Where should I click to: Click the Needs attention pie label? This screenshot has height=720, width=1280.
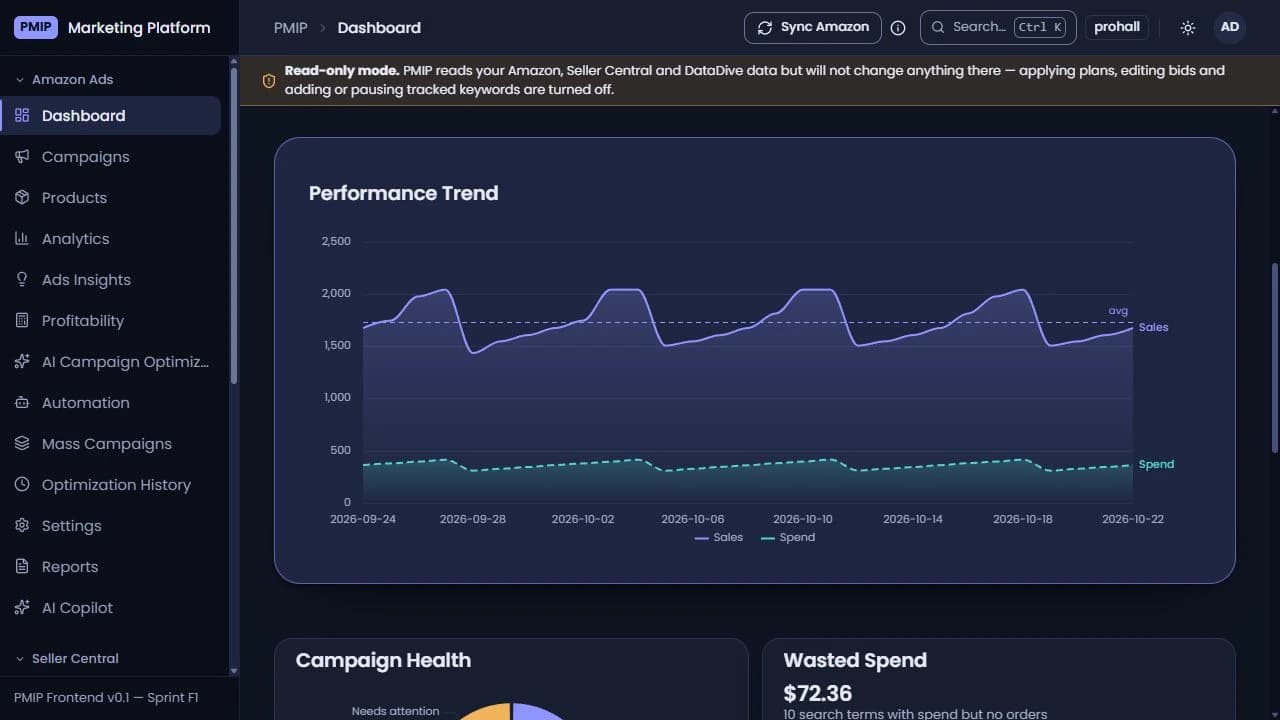click(x=395, y=711)
